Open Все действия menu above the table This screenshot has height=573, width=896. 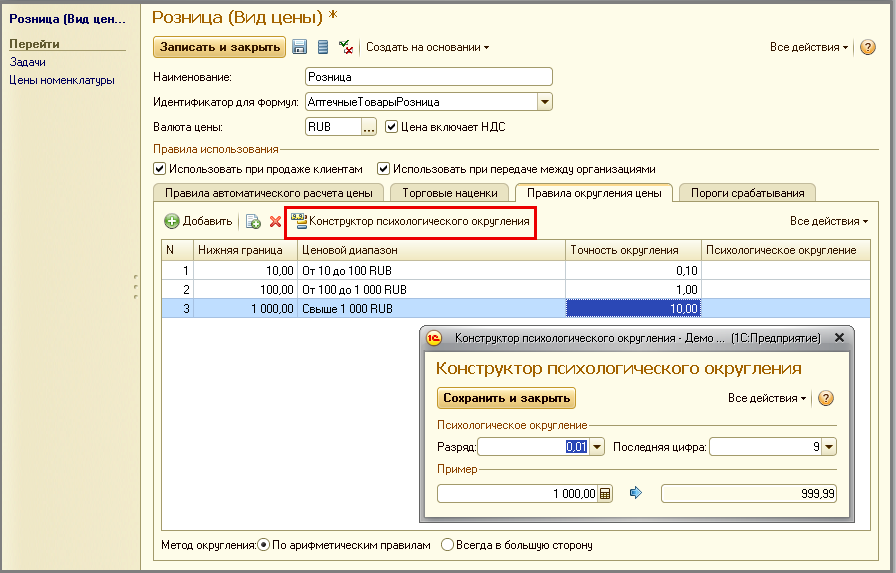829,221
